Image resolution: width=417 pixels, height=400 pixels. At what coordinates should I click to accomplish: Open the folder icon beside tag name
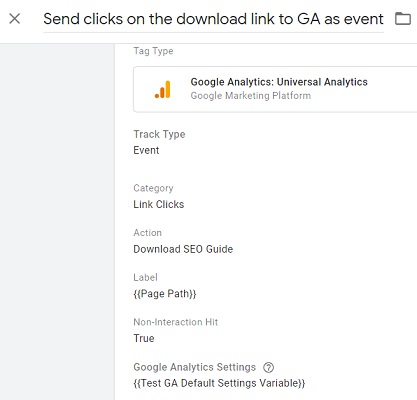(x=403, y=19)
